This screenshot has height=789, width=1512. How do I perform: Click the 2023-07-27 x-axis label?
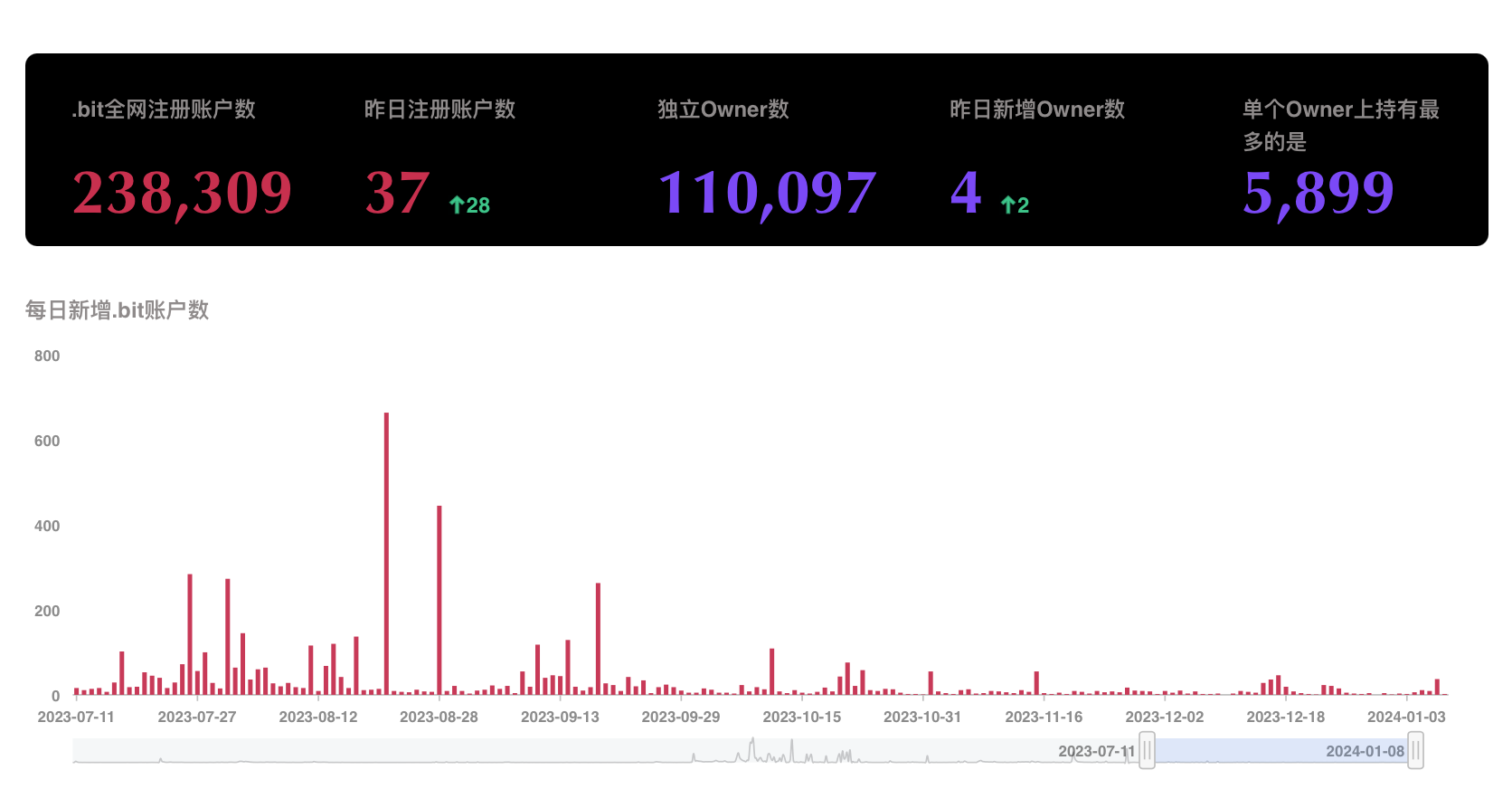click(197, 718)
